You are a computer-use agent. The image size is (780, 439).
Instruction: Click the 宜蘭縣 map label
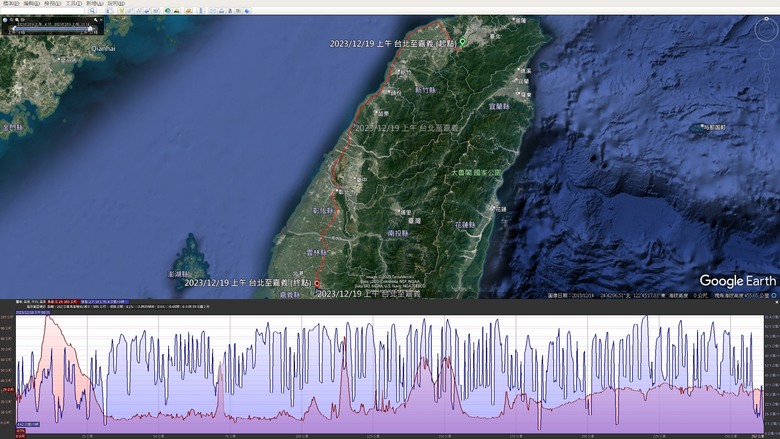pyautogui.click(x=499, y=106)
